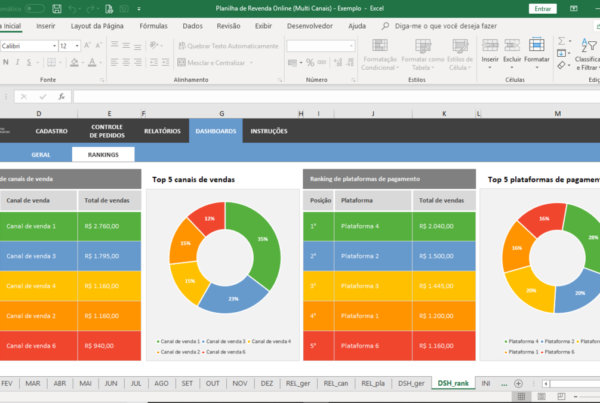Open the Desenvolvedor tab

(310, 26)
